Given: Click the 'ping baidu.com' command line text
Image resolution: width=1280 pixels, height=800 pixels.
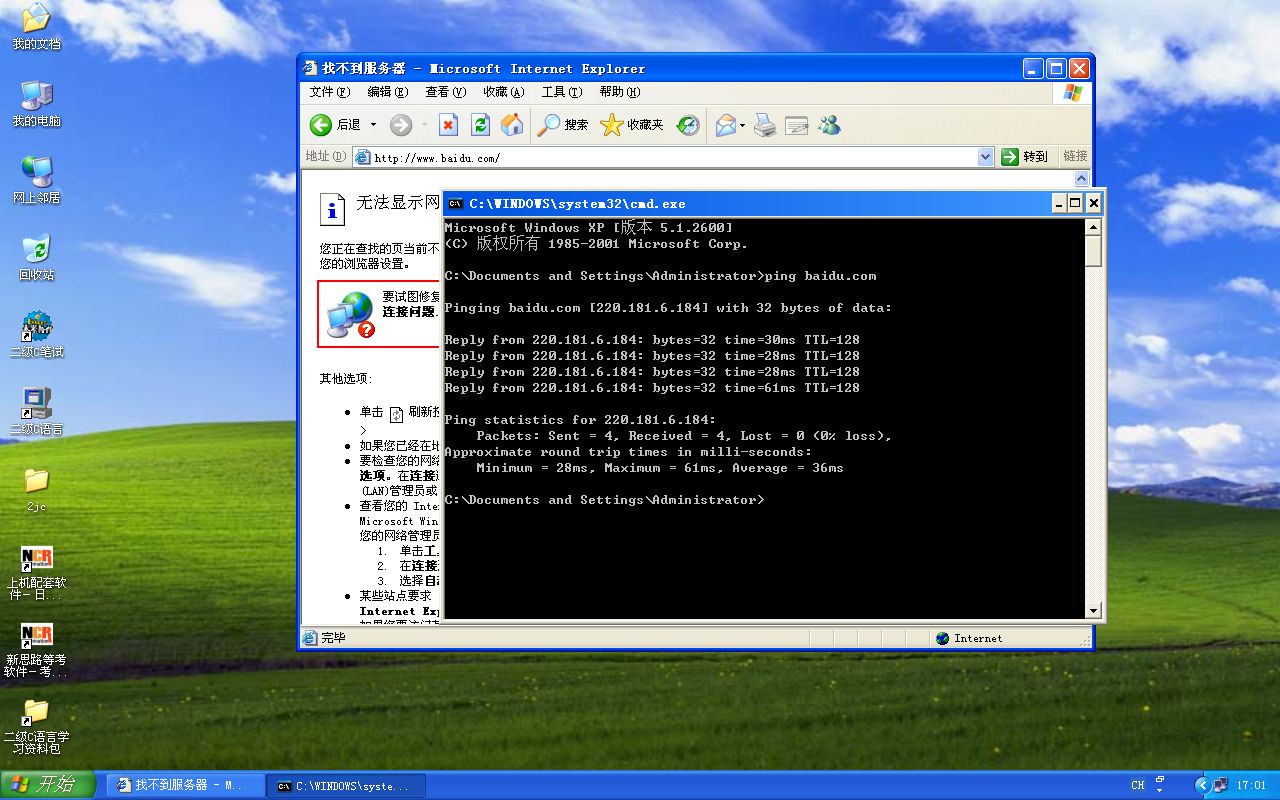Looking at the screenshot, I should click(820, 276).
